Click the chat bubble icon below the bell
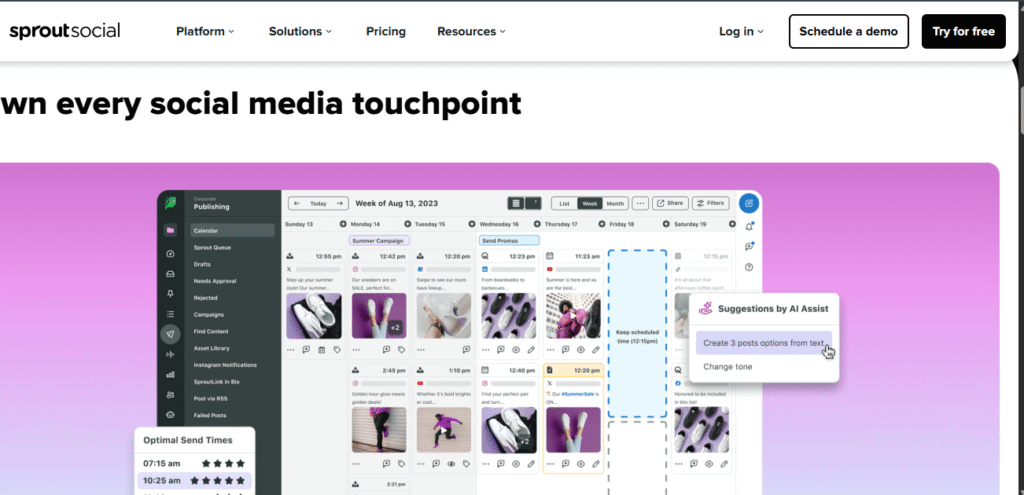1024x495 pixels. click(x=749, y=247)
